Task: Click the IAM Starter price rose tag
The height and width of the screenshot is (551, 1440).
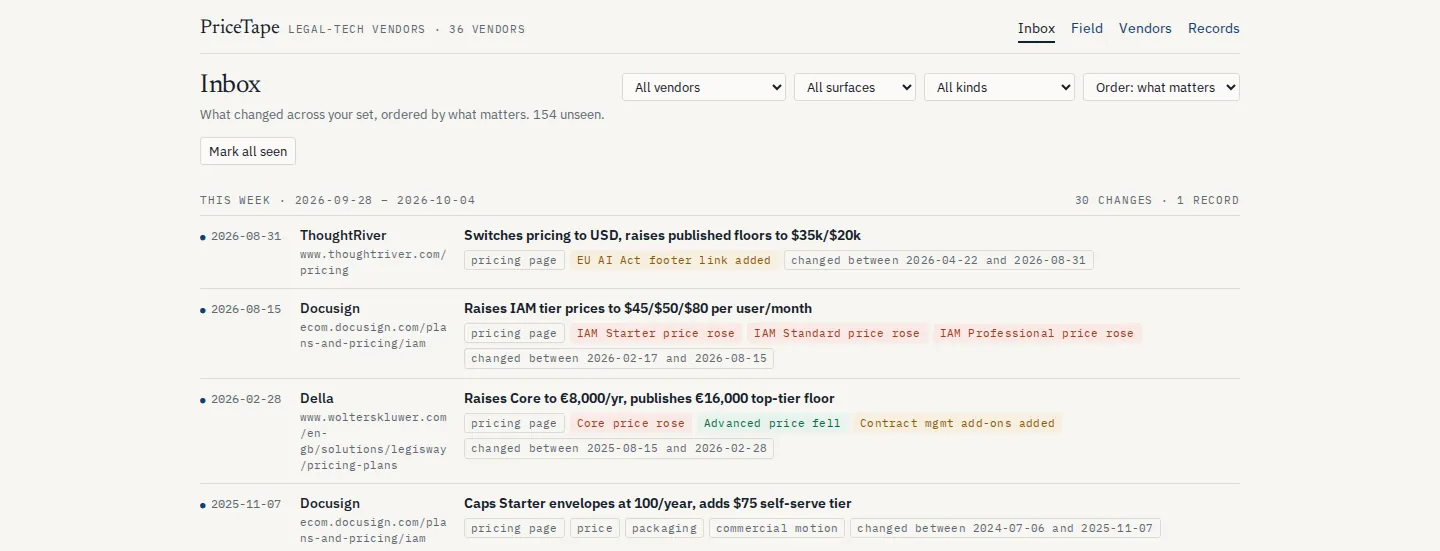Action: (655, 333)
